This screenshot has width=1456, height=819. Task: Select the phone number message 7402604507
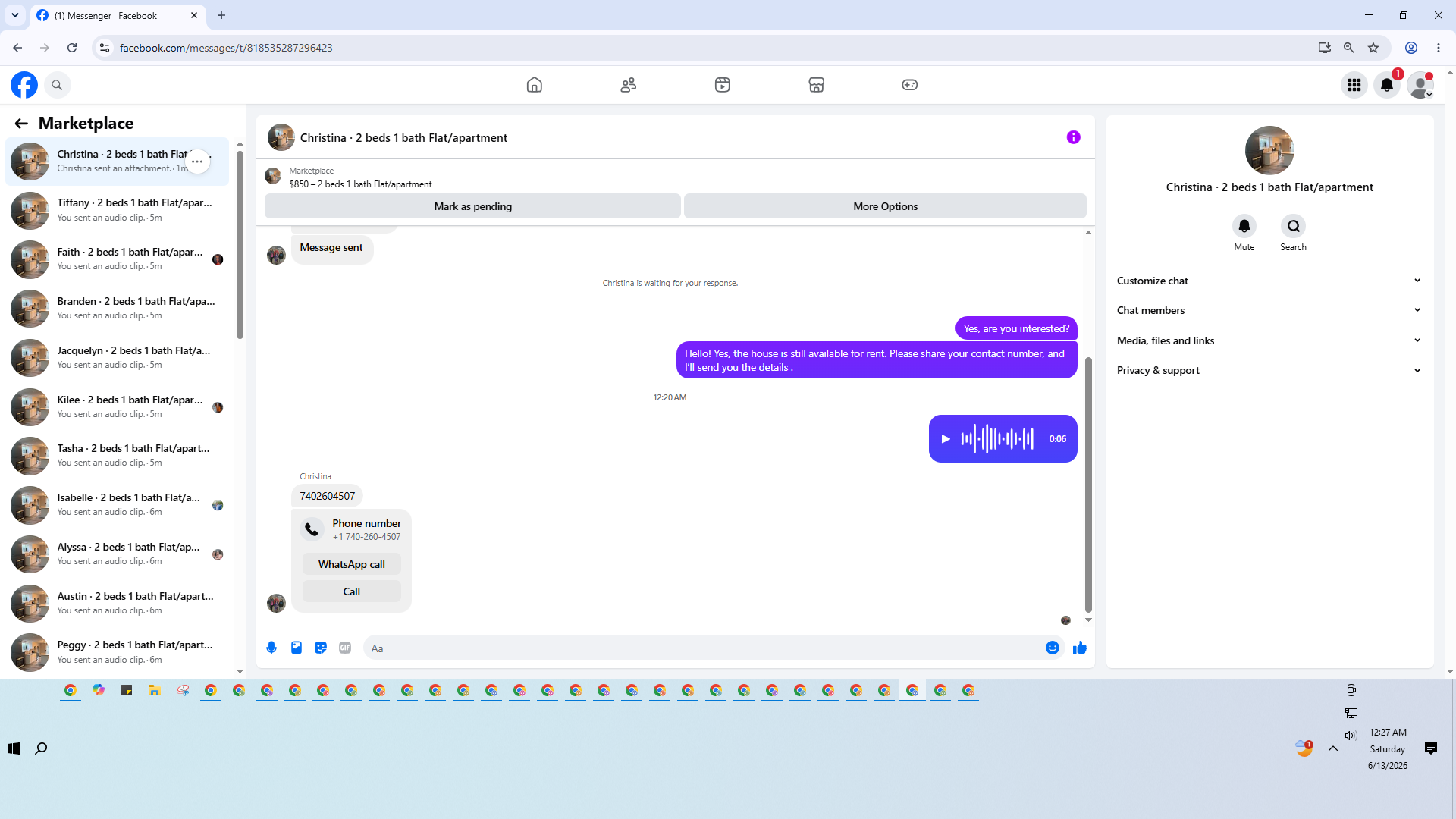328,496
